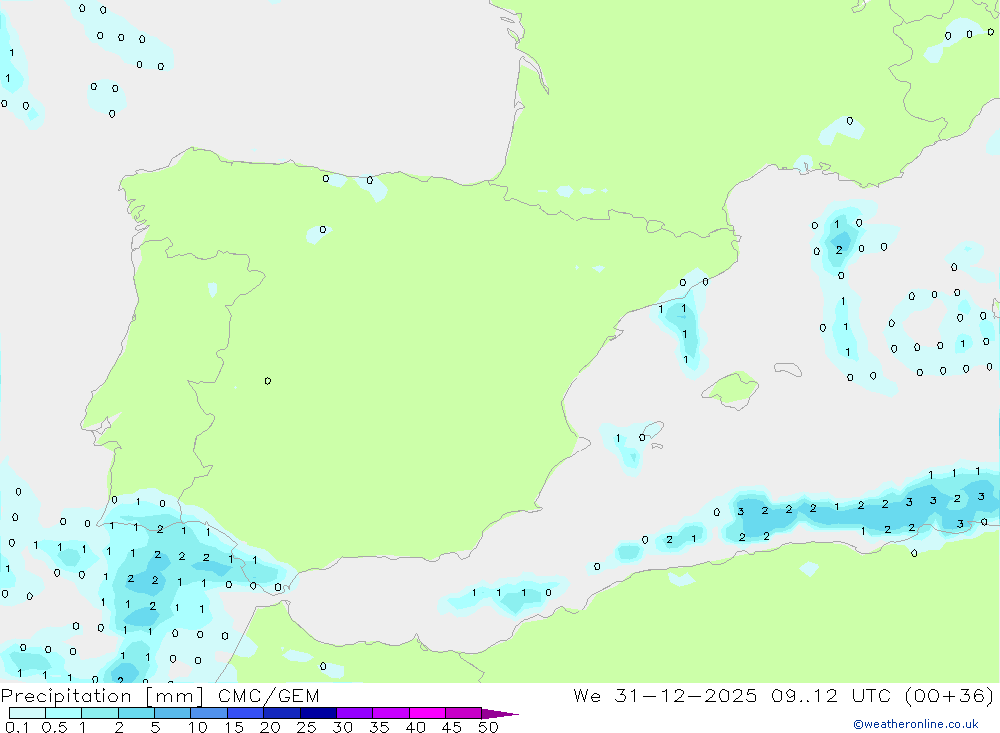This screenshot has width=1000, height=733.
Task: Click the '40' legend scale label
Action: [416, 727]
